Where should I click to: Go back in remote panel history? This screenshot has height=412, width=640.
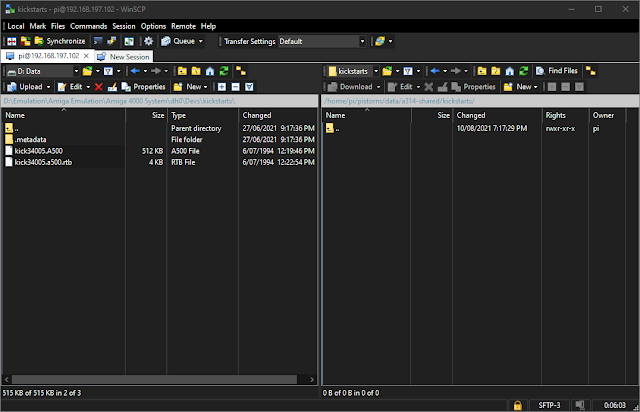[x=435, y=71]
